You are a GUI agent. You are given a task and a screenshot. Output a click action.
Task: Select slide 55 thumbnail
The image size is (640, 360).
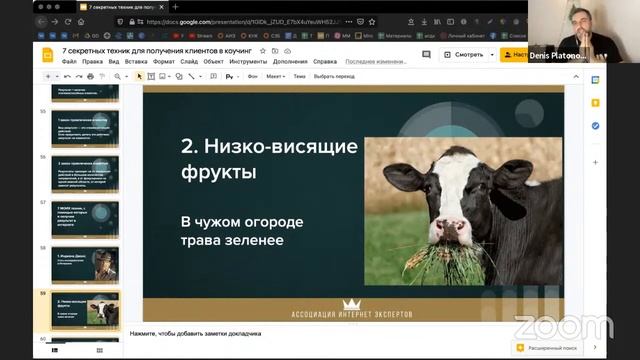pos(85,129)
